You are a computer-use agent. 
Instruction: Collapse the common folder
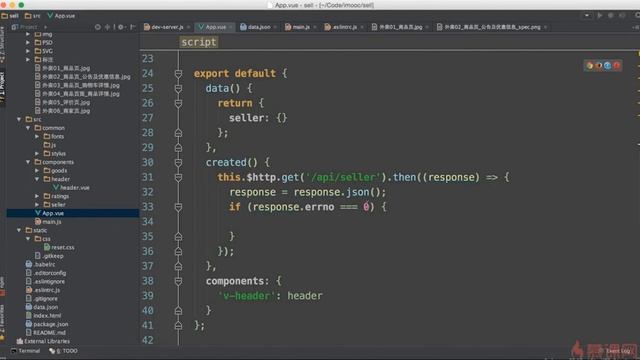[28, 128]
